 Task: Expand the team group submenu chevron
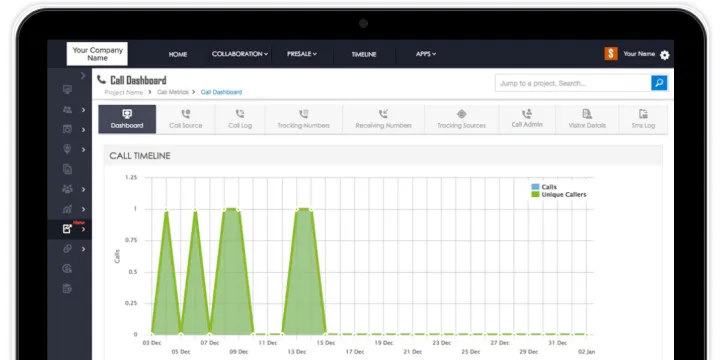tap(84, 190)
